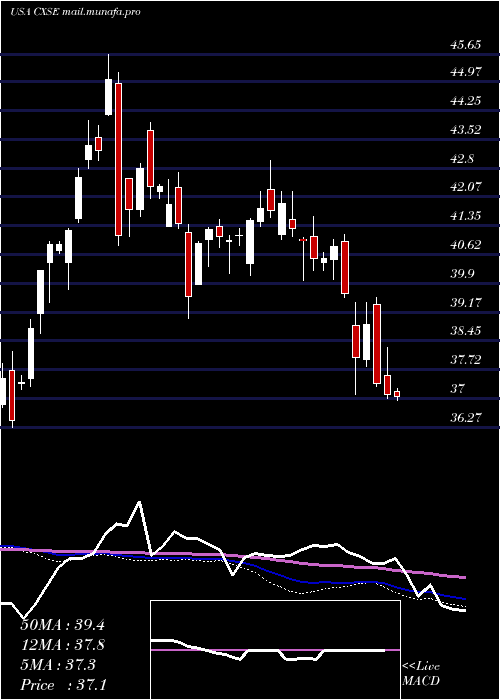Click the 44.97 price axis label
The width and height of the screenshot is (500, 700).
[465, 72]
